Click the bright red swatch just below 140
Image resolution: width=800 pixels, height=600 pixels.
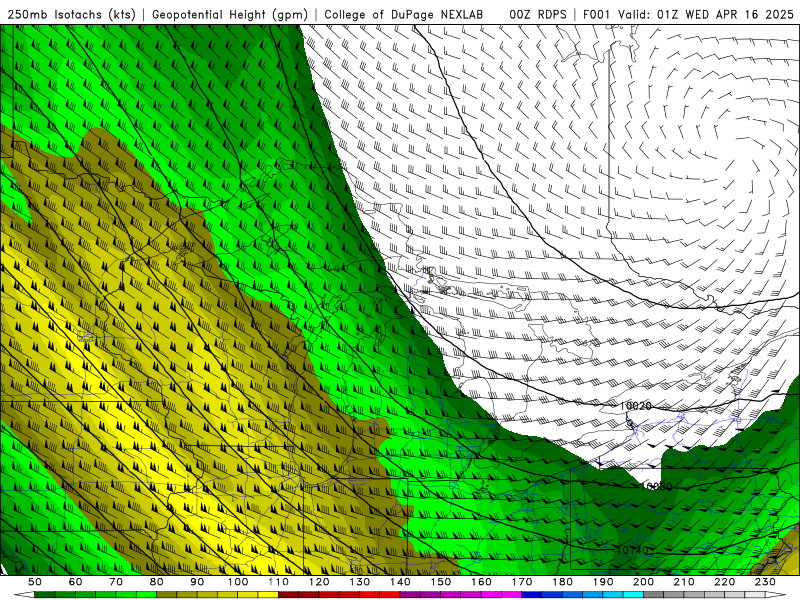[x=390, y=594]
